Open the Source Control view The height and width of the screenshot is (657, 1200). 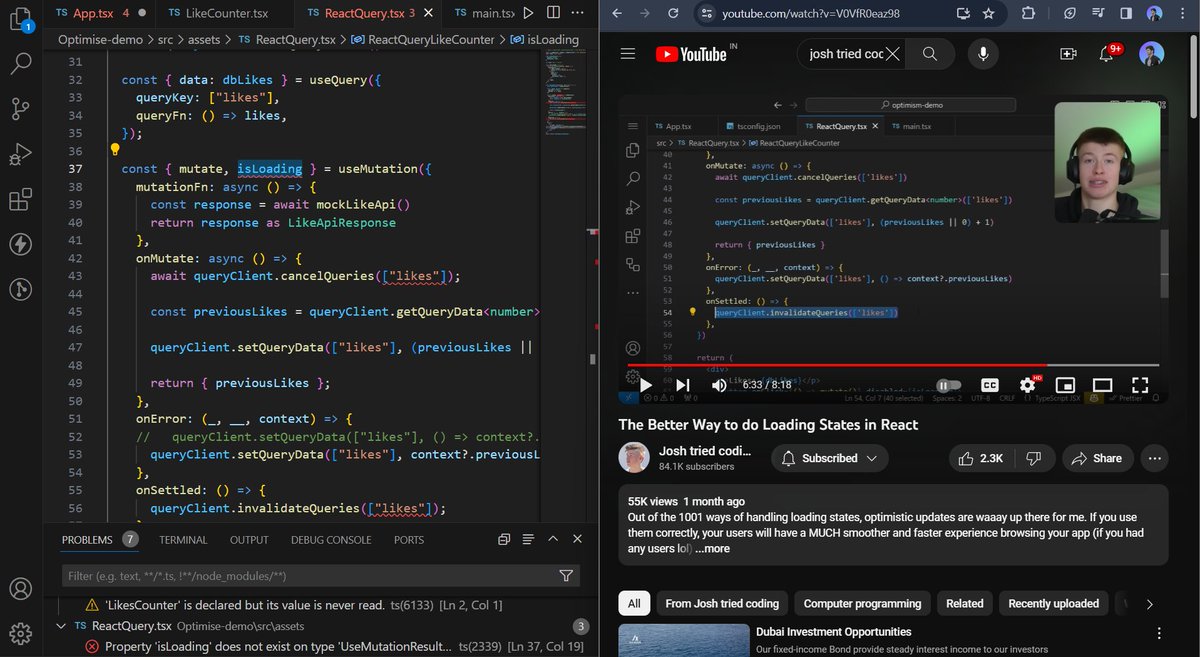[x=21, y=109]
